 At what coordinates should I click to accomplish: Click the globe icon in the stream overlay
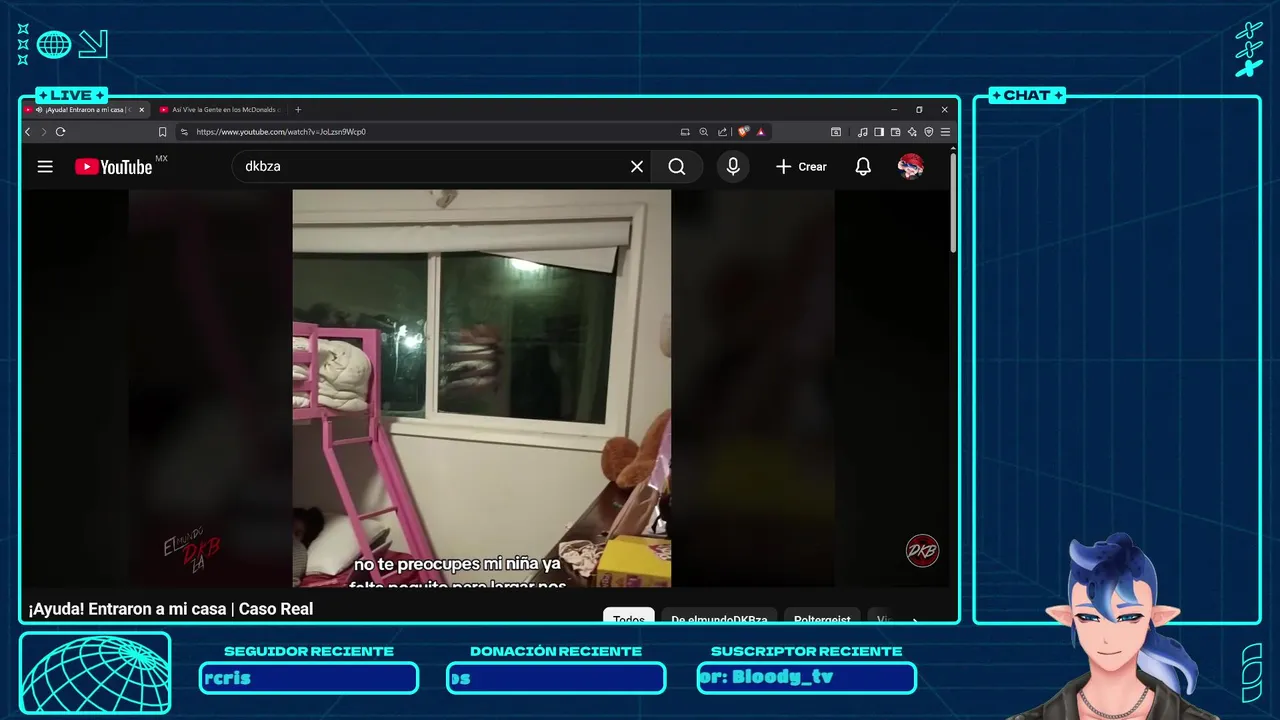[x=54, y=44]
